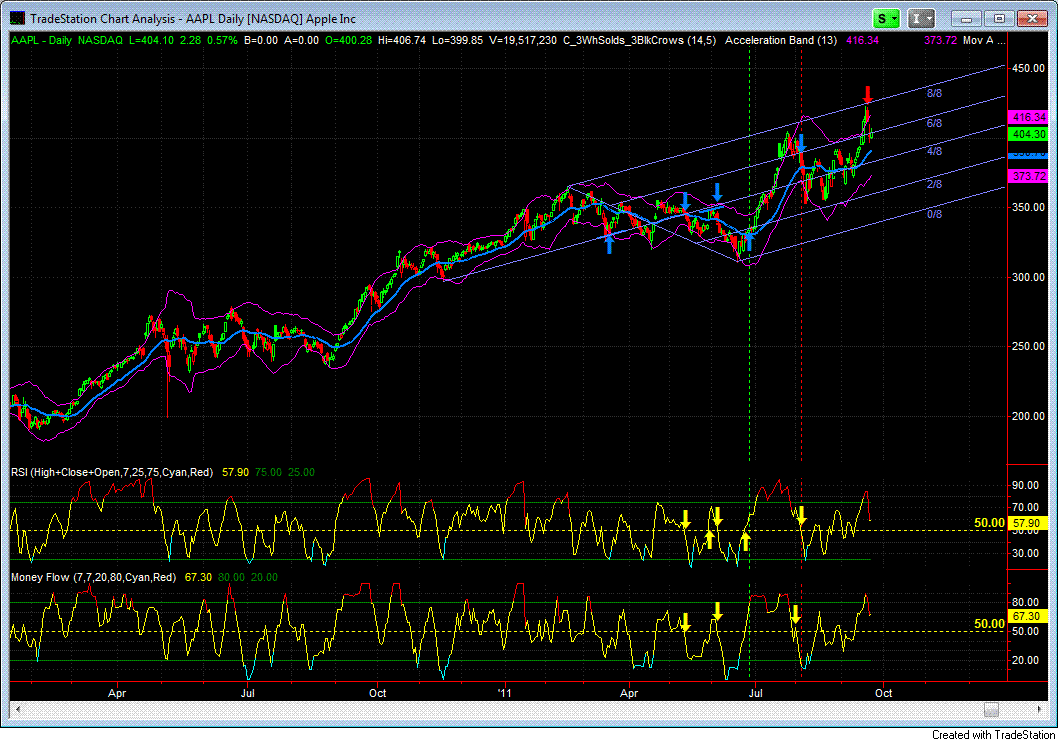Click the NASDAQ exchange label in status line

100,40
